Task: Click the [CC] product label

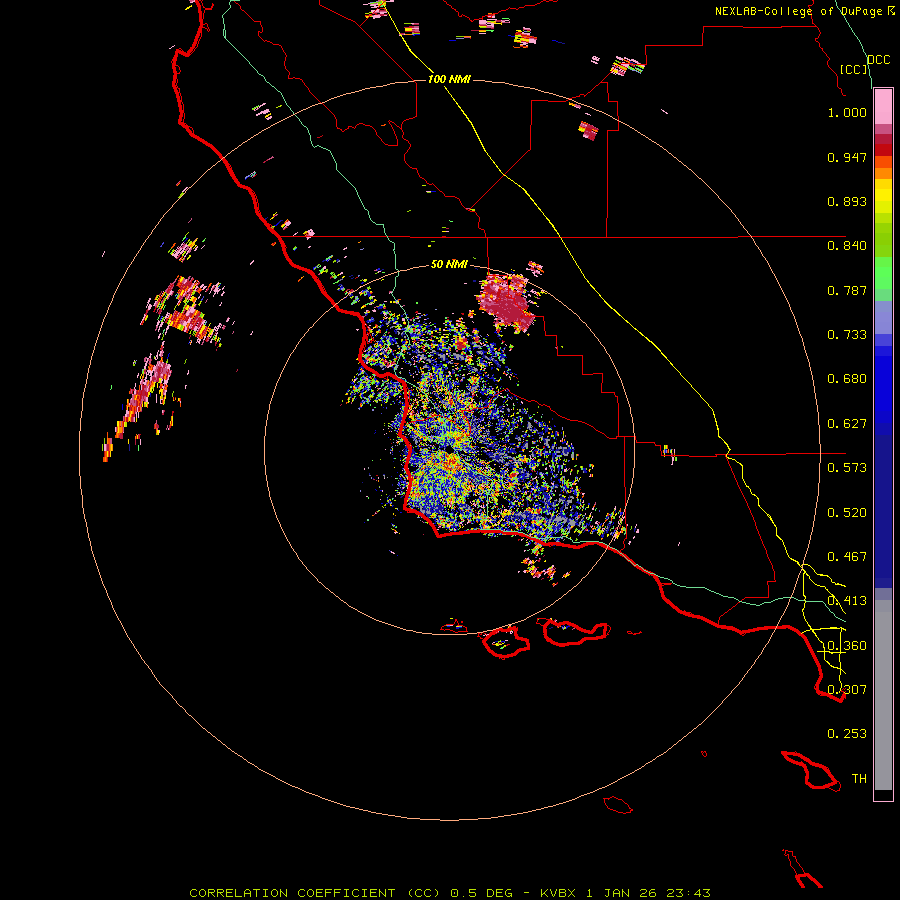Action: tap(853, 69)
